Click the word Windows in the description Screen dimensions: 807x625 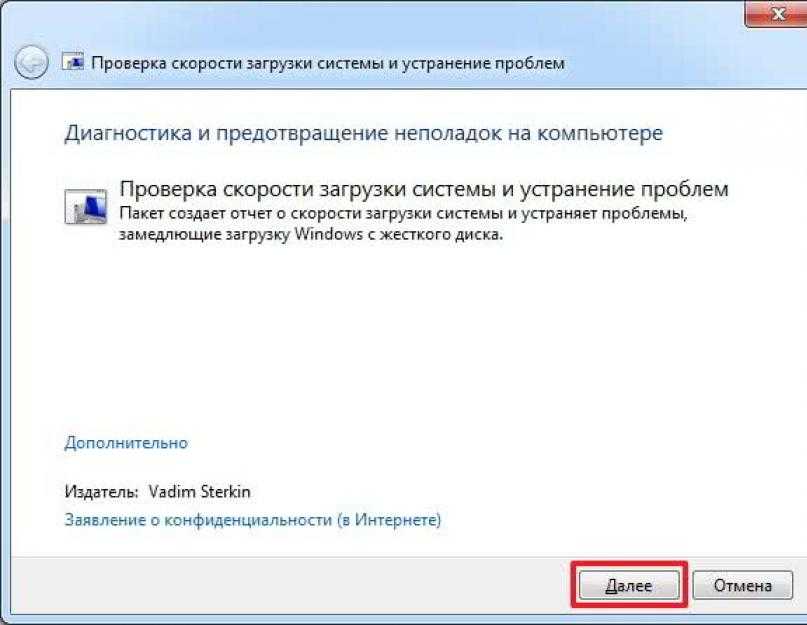[329, 234]
